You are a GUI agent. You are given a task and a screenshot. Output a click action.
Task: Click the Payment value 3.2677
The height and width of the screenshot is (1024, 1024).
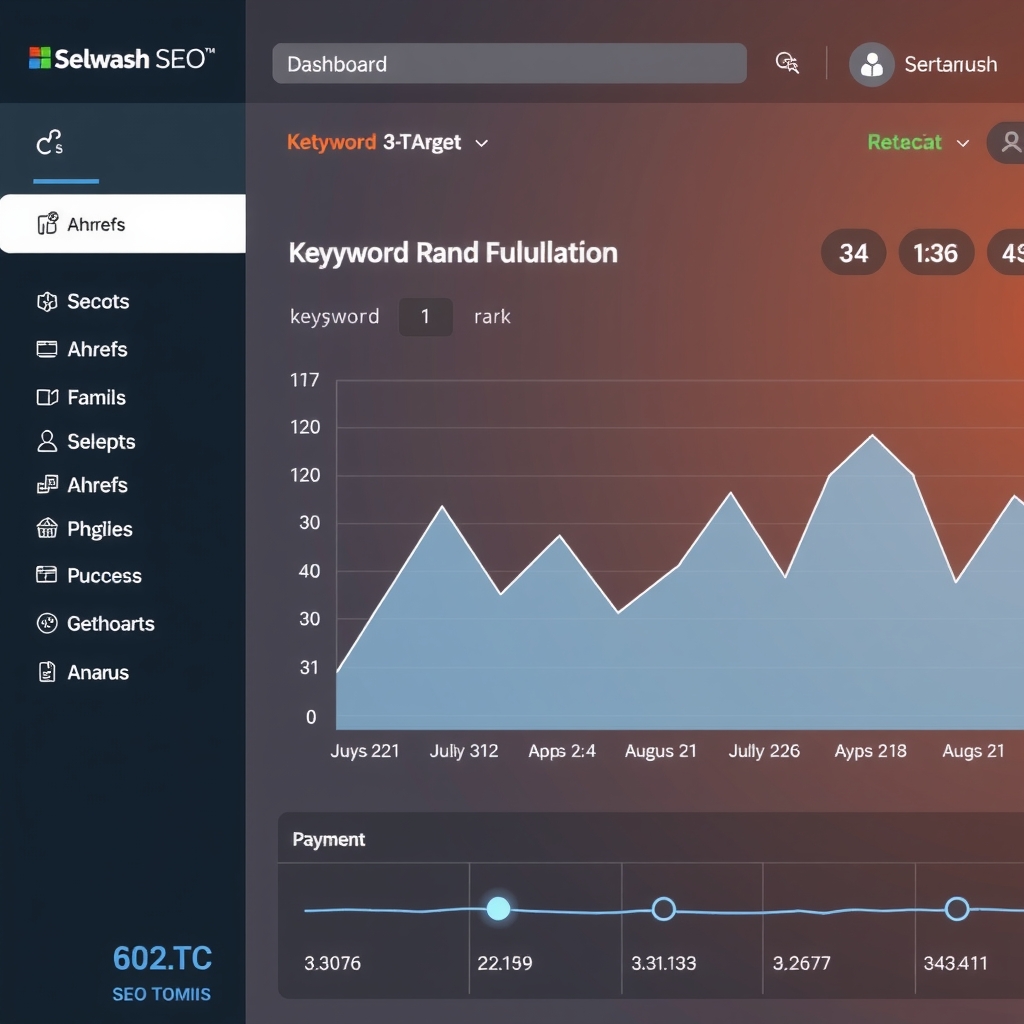[801, 963]
